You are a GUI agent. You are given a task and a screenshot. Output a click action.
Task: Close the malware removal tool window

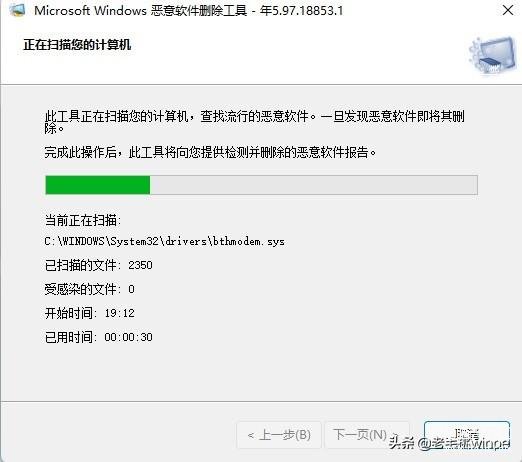(x=508, y=10)
